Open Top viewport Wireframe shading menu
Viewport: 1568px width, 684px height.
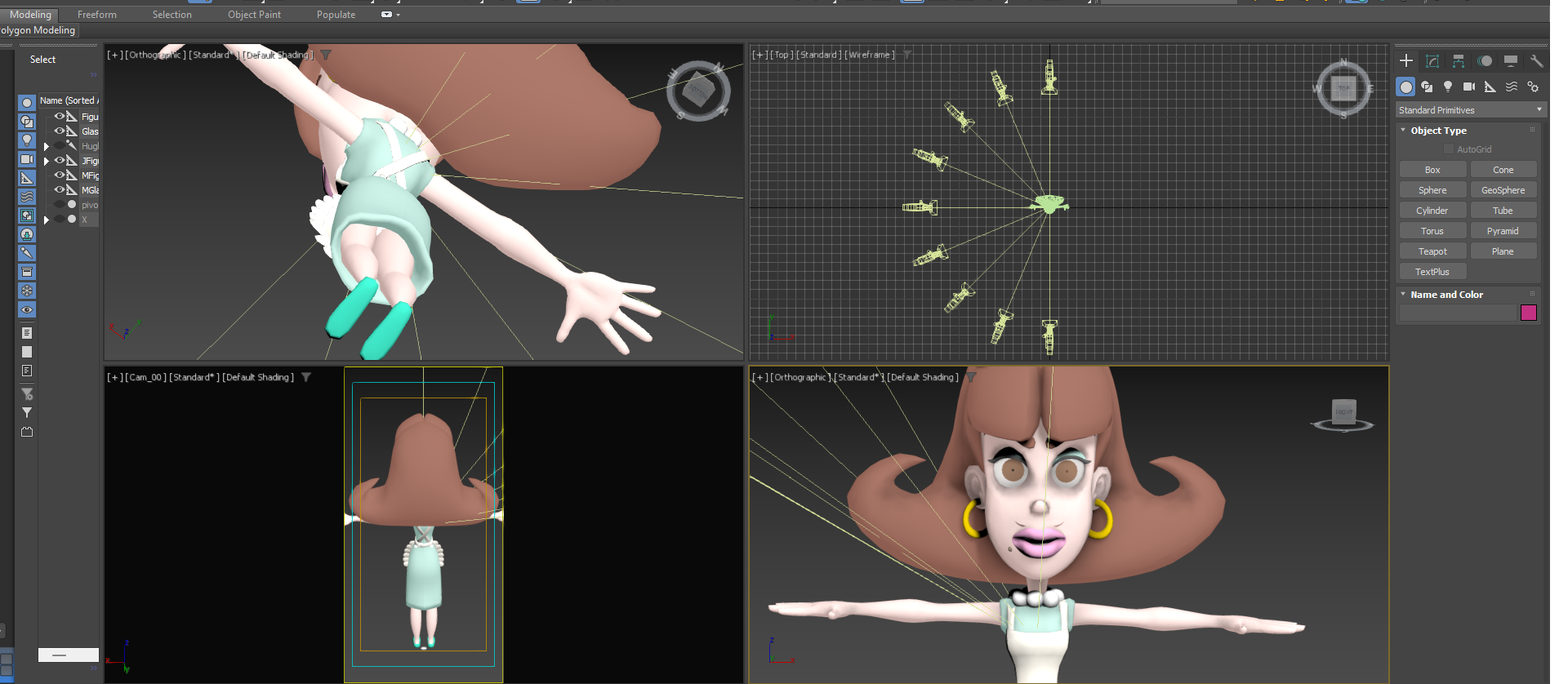pos(871,55)
